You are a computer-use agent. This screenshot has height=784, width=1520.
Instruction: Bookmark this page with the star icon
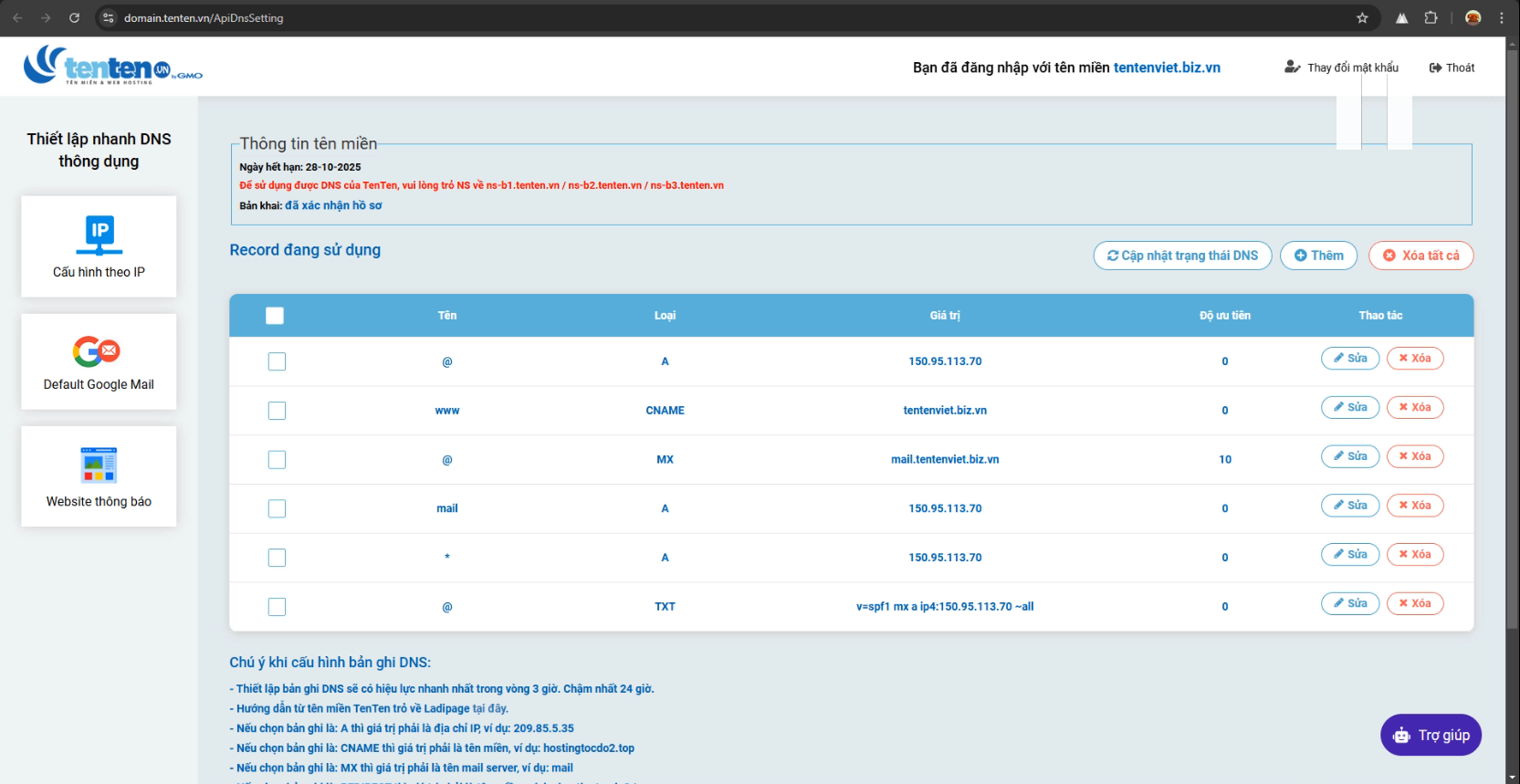coord(1362,17)
